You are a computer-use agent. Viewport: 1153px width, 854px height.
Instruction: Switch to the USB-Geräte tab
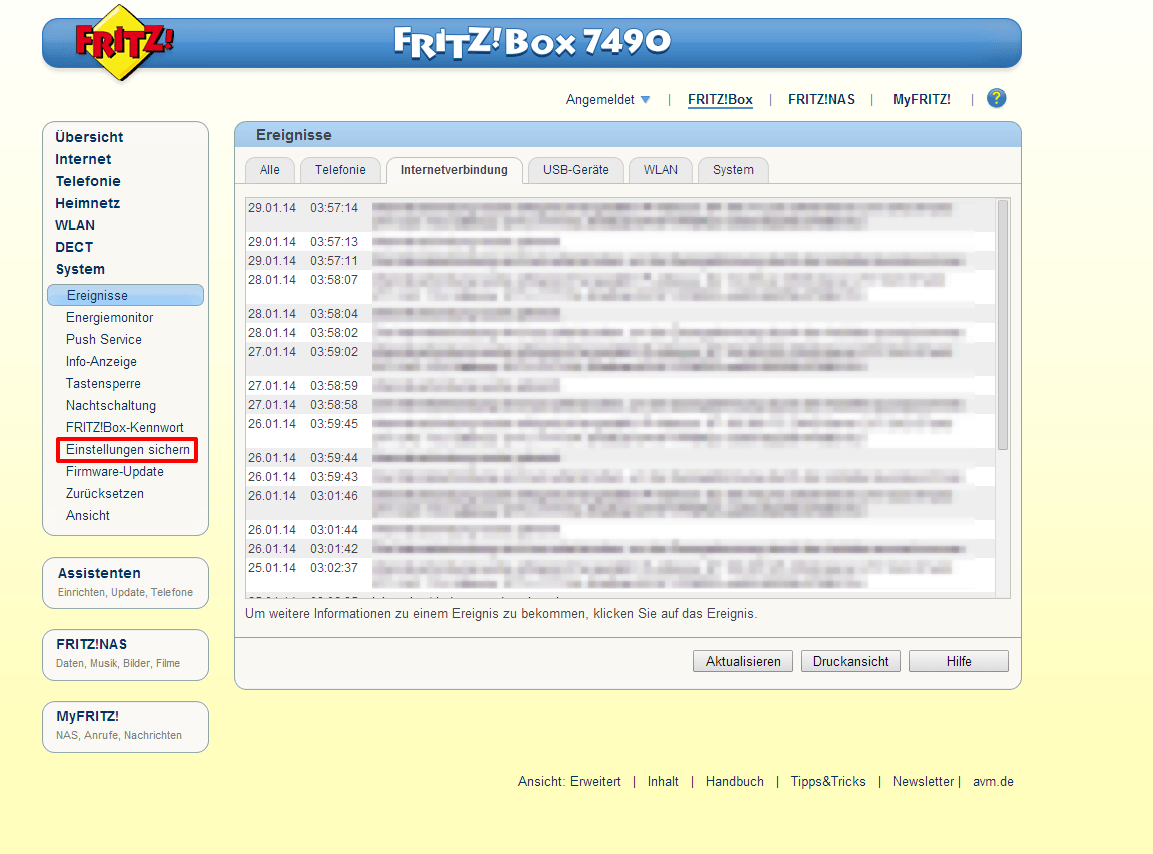point(576,170)
